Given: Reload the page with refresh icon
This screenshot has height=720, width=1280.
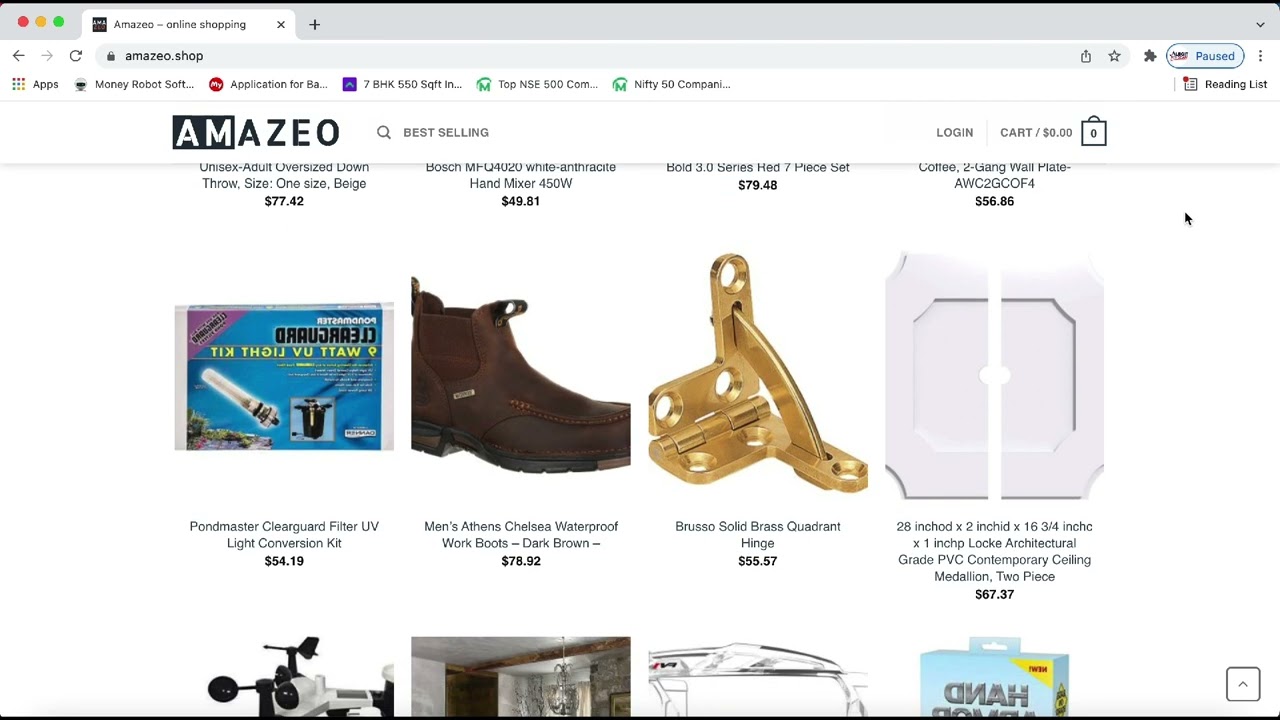Looking at the screenshot, I should pyautogui.click(x=75, y=56).
